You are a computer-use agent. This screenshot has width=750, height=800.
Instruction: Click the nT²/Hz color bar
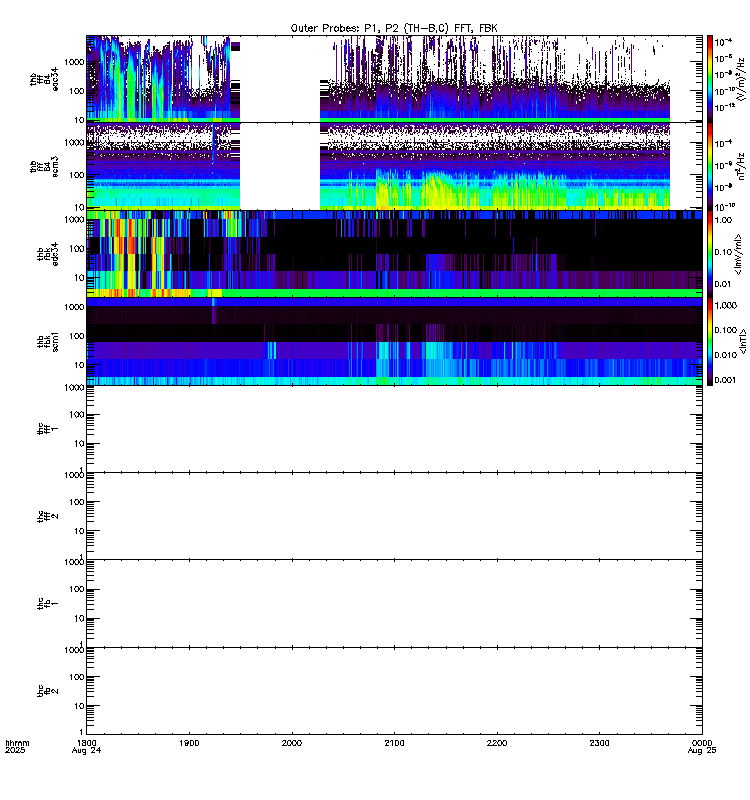(710, 166)
